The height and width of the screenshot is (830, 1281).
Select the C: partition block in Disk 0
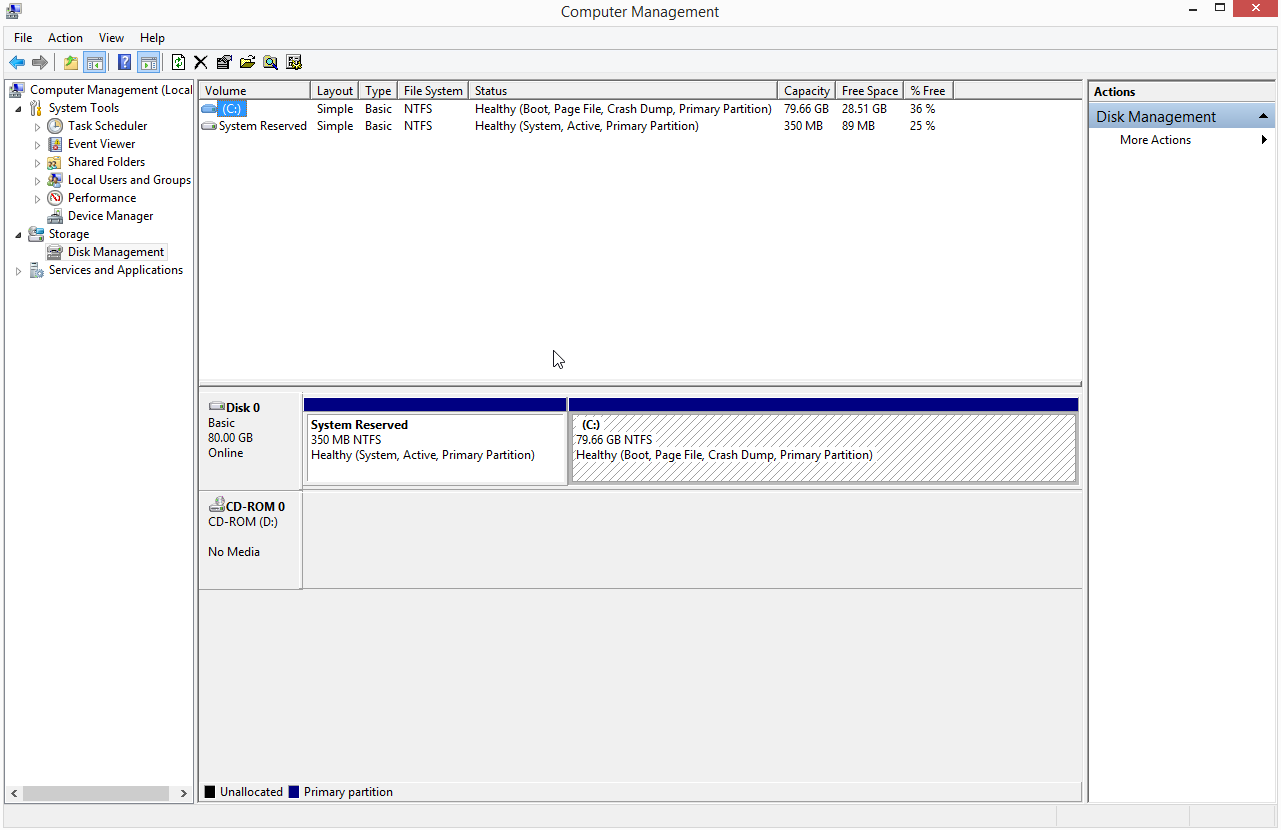pyautogui.click(x=823, y=448)
